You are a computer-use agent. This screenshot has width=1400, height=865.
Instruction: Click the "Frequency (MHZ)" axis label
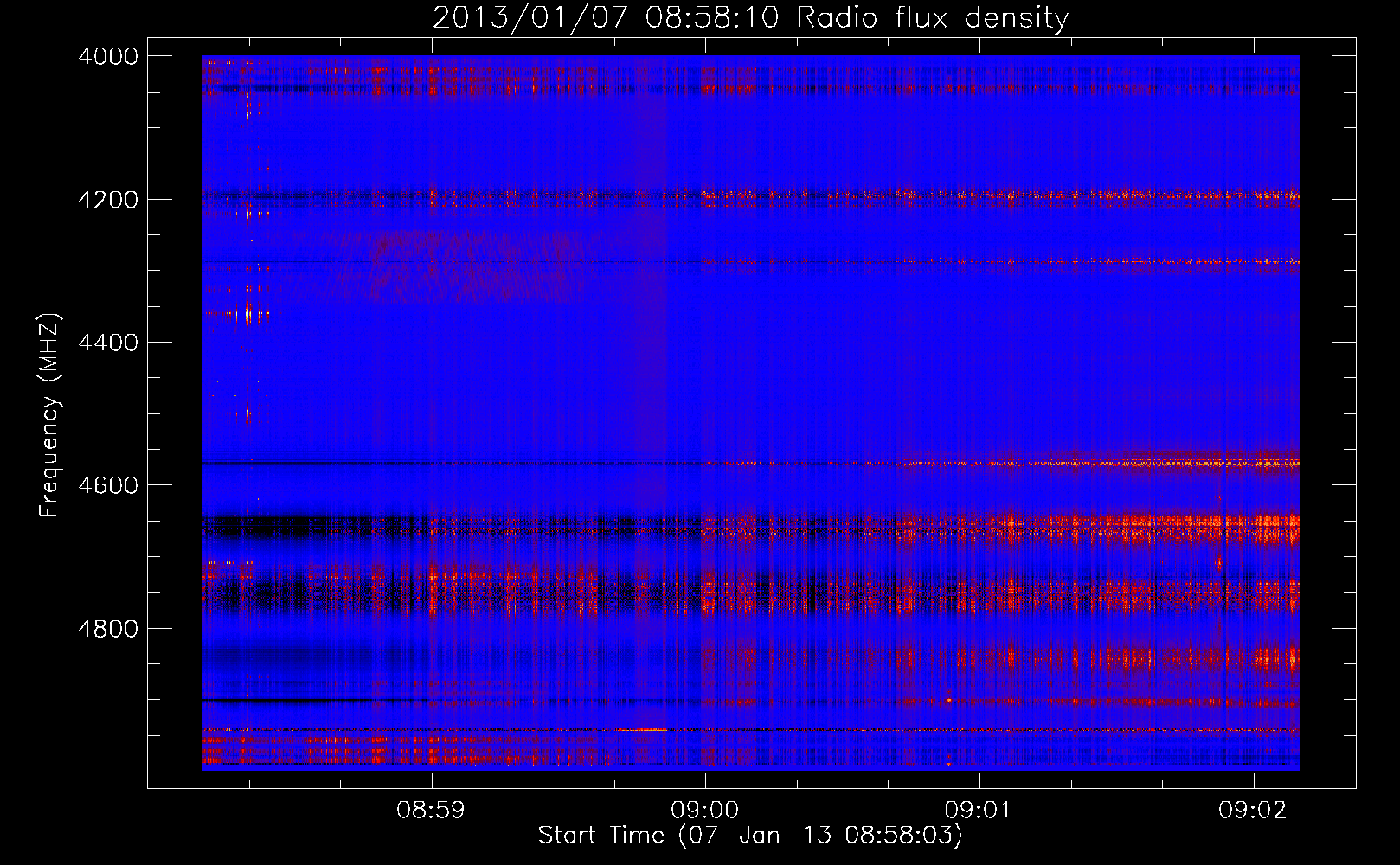(x=50, y=415)
